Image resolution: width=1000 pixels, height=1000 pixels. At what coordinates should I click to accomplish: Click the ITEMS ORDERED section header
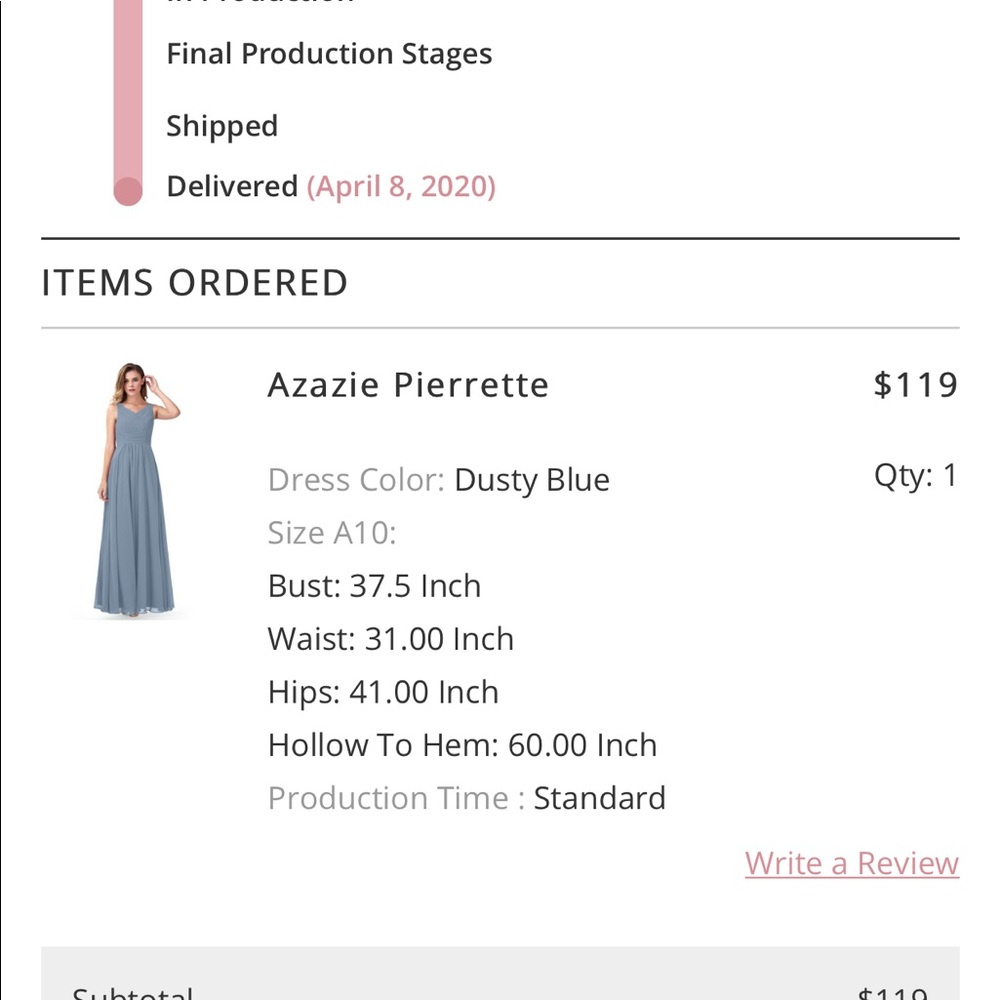click(x=194, y=283)
